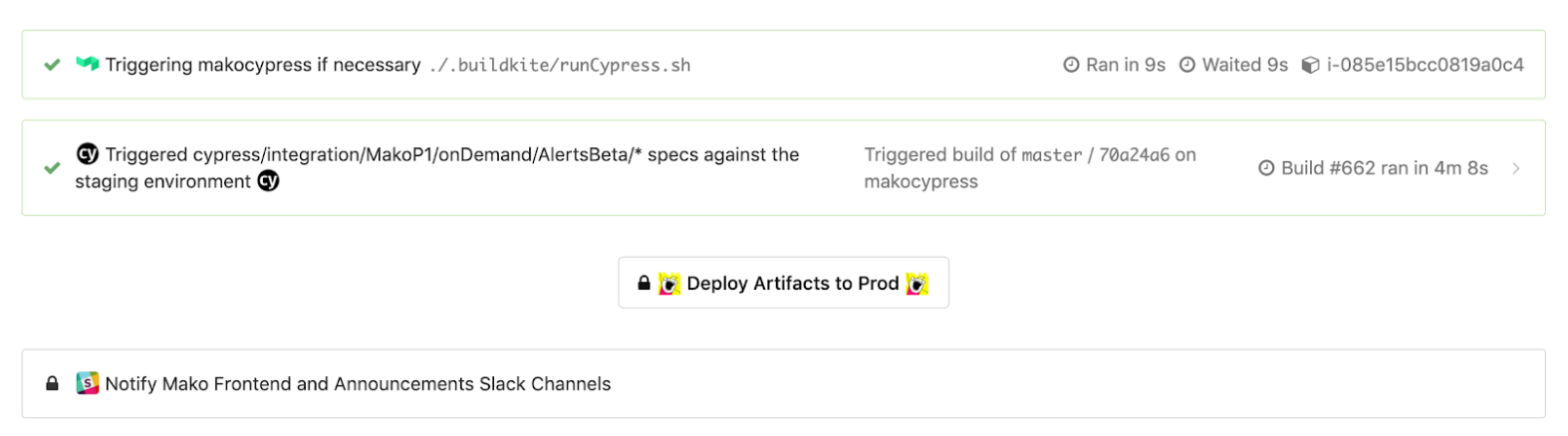Open the Build #662 ran in 4m 8s link
This screenshot has width=1568, height=436.
[x=1384, y=168]
